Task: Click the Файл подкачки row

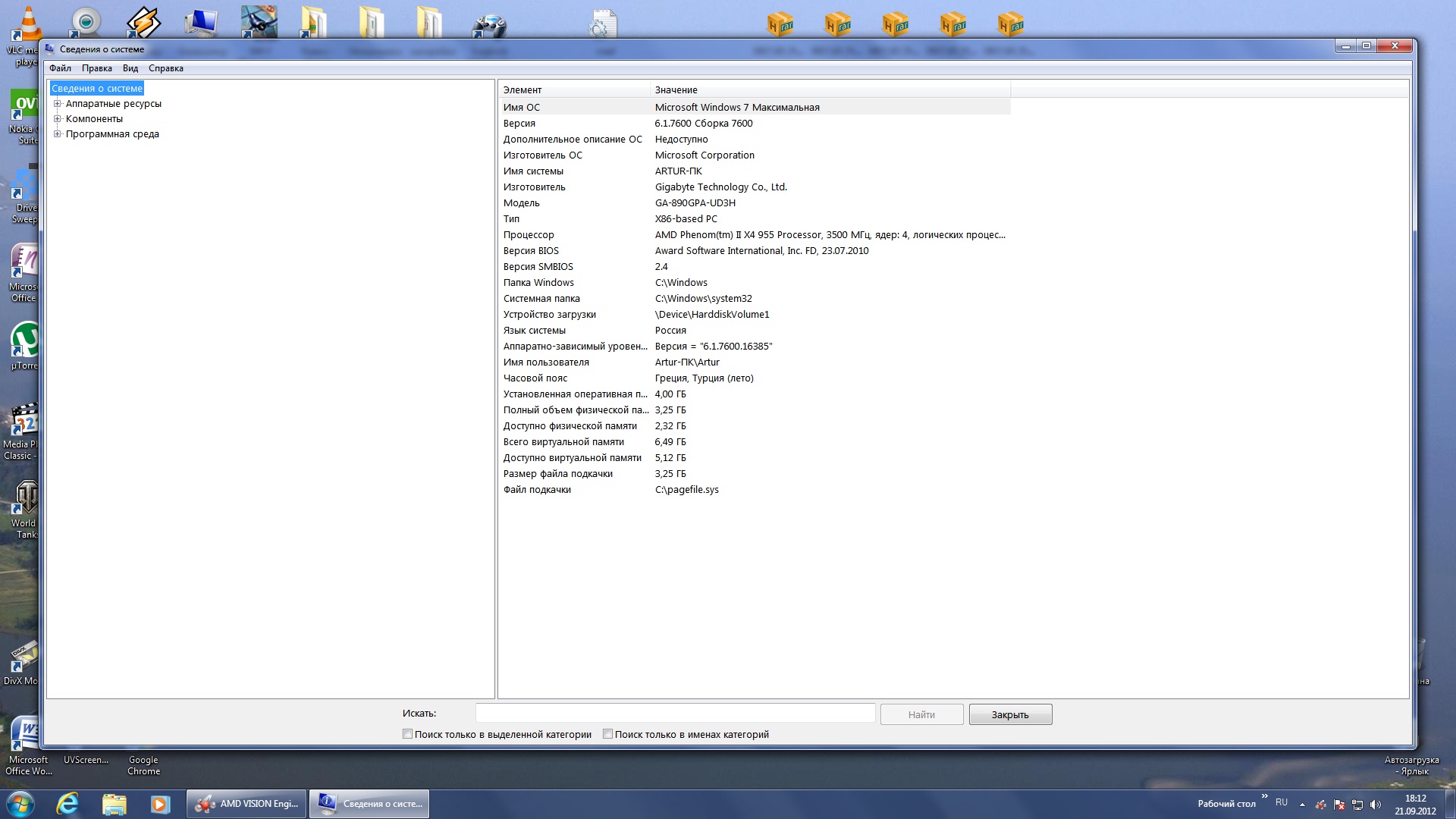Action: coord(755,489)
